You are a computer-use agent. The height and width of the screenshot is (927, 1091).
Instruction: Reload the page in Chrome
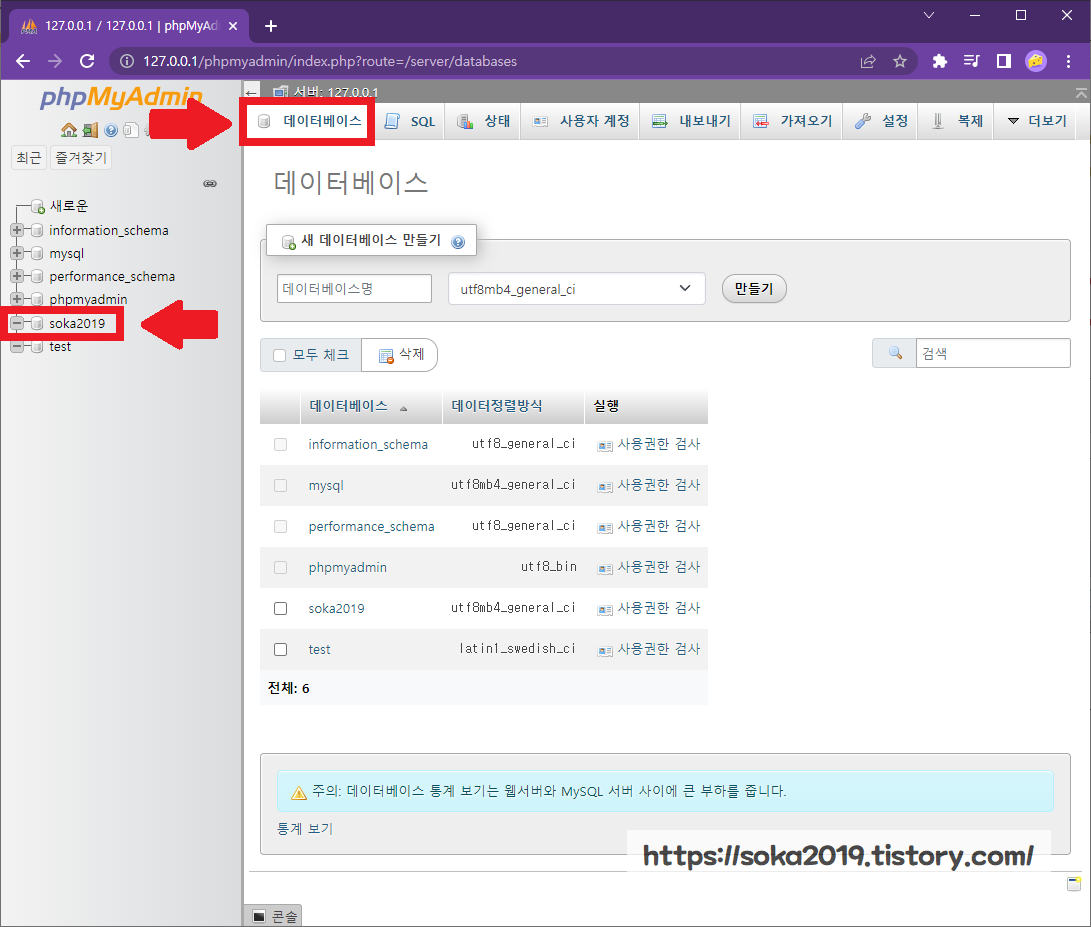click(87, 61)
